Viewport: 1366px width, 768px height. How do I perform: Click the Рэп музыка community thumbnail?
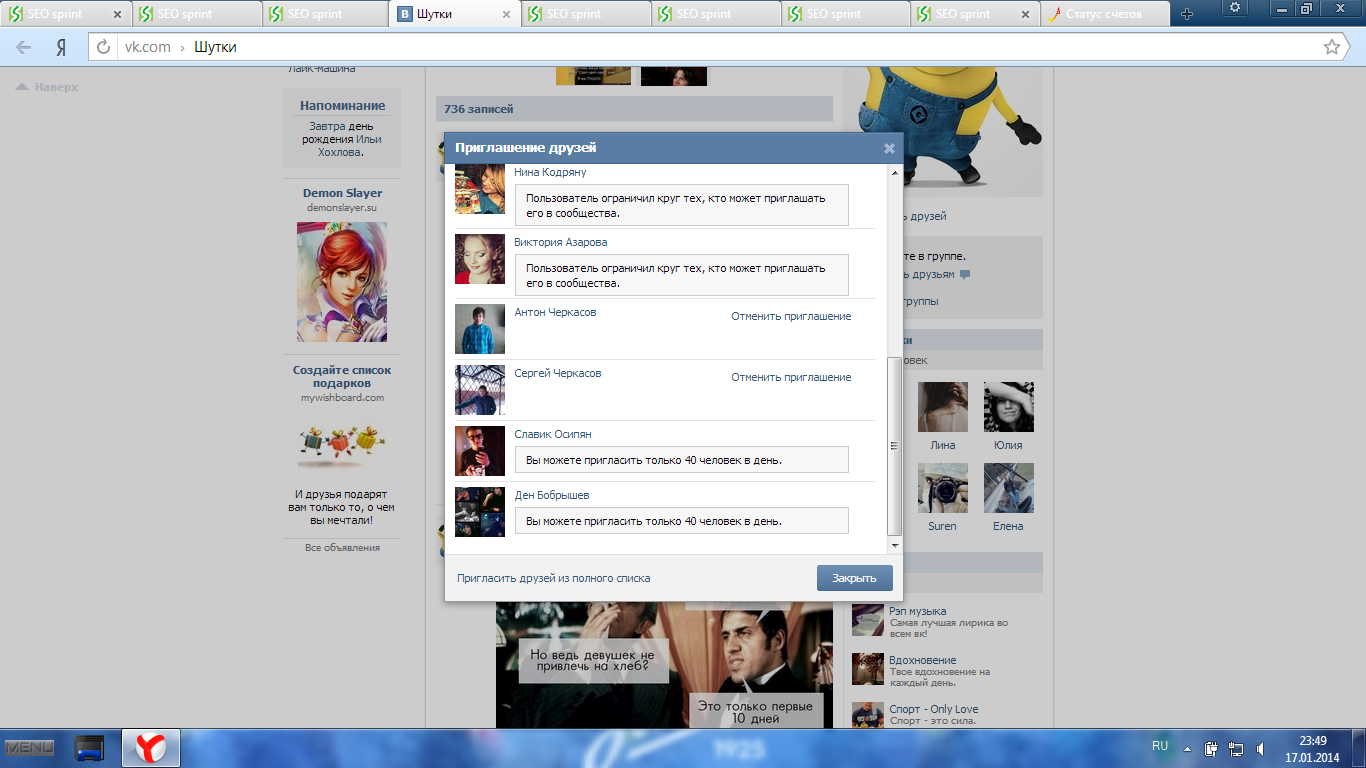[x=867, y=620]
